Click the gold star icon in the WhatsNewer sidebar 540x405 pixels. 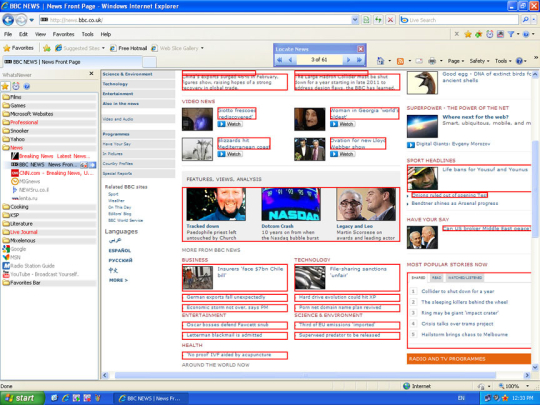5,86
